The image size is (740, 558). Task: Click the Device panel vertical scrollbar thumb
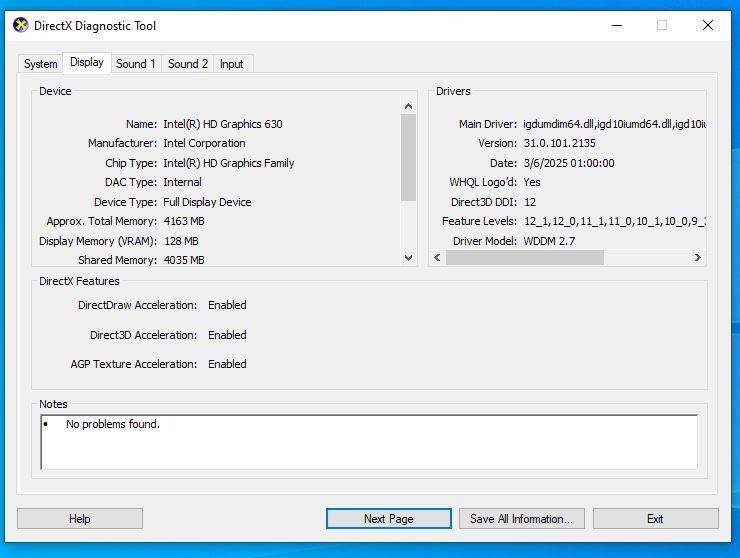[x=409, y=158]
